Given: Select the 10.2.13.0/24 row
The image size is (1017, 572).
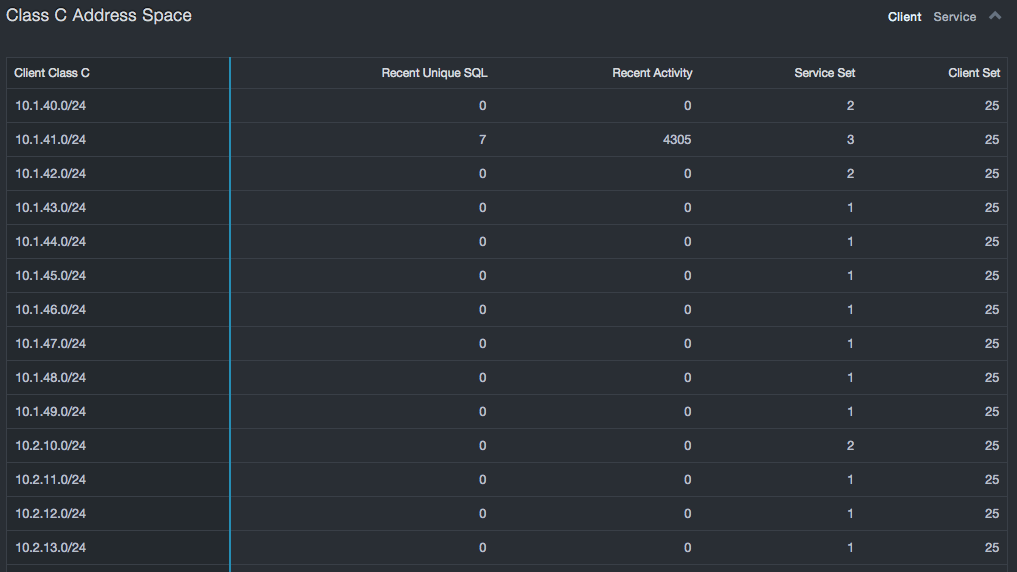Looking at the screenshot, I should [51, 548].
